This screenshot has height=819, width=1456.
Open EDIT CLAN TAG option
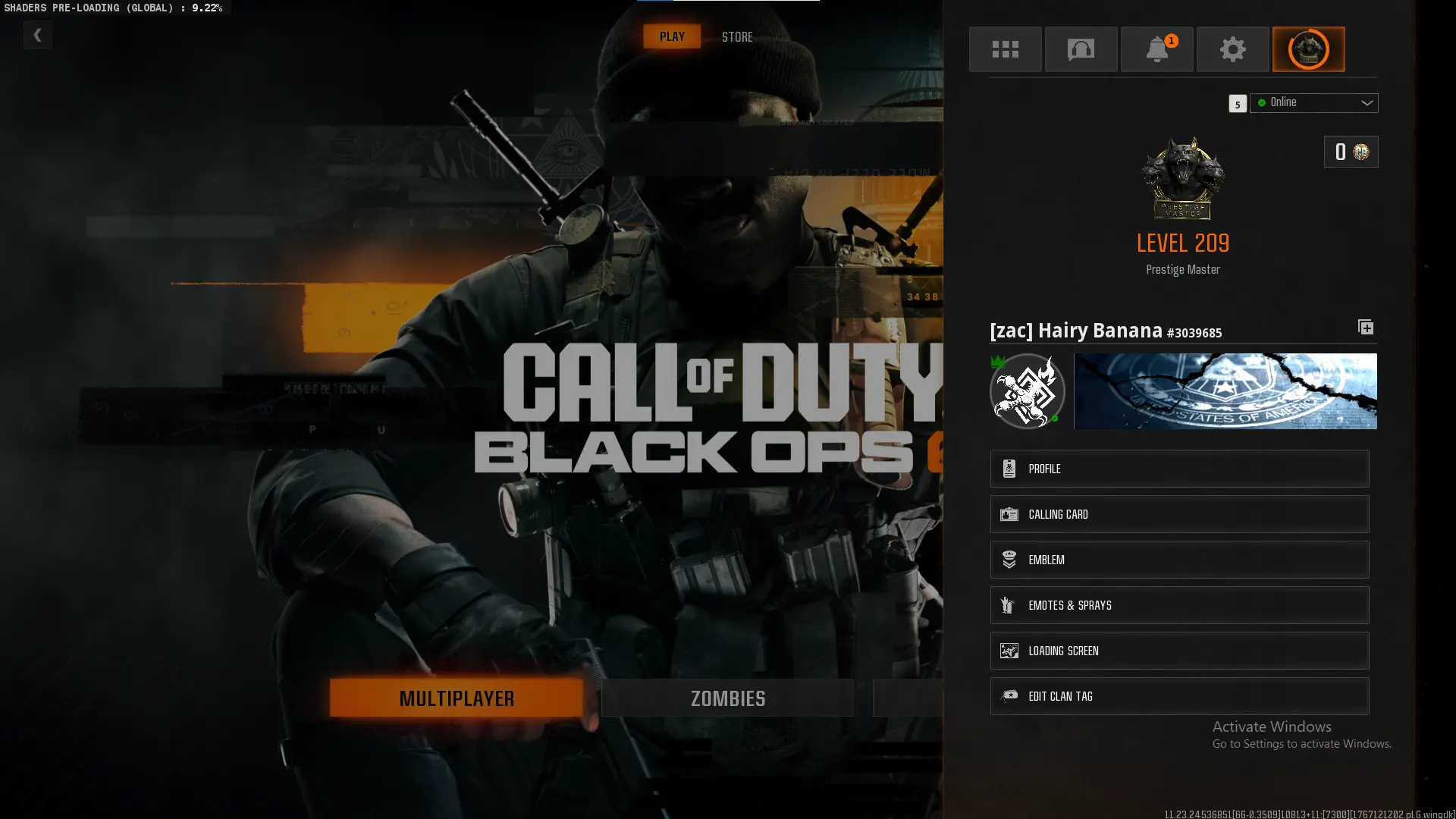point(1178,696)
